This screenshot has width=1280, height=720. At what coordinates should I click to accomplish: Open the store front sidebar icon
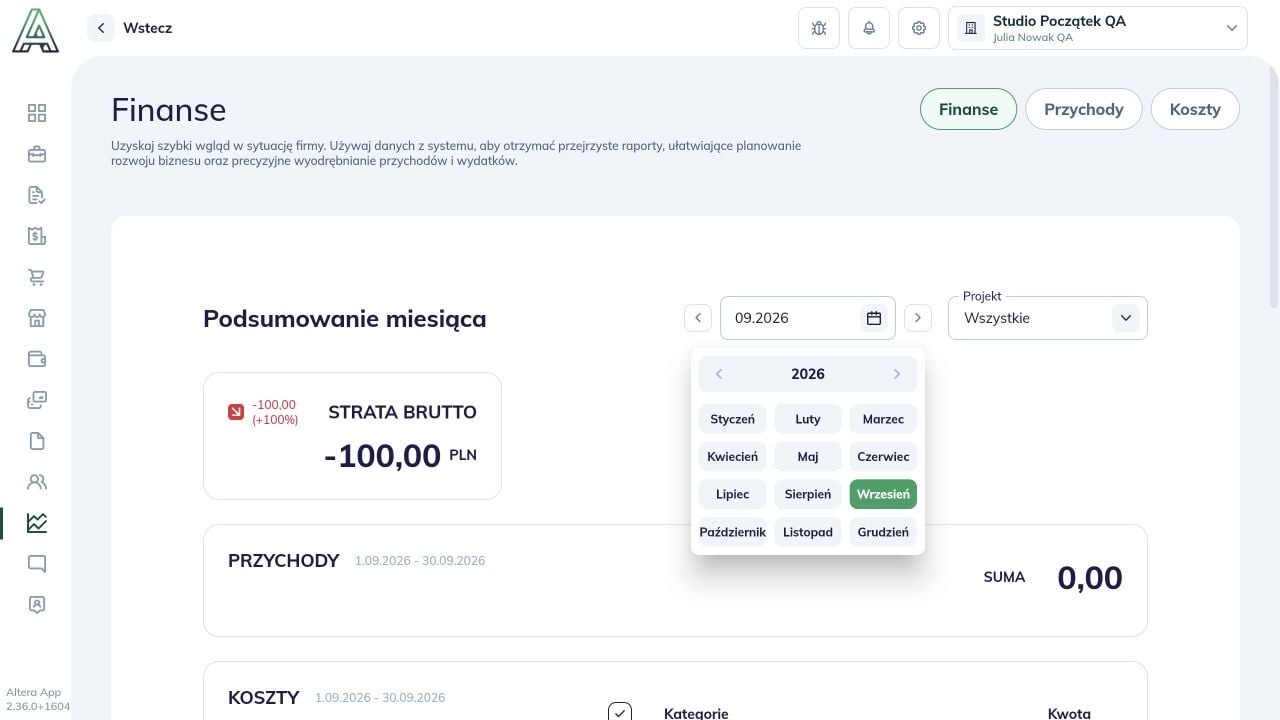click(37, 318)
